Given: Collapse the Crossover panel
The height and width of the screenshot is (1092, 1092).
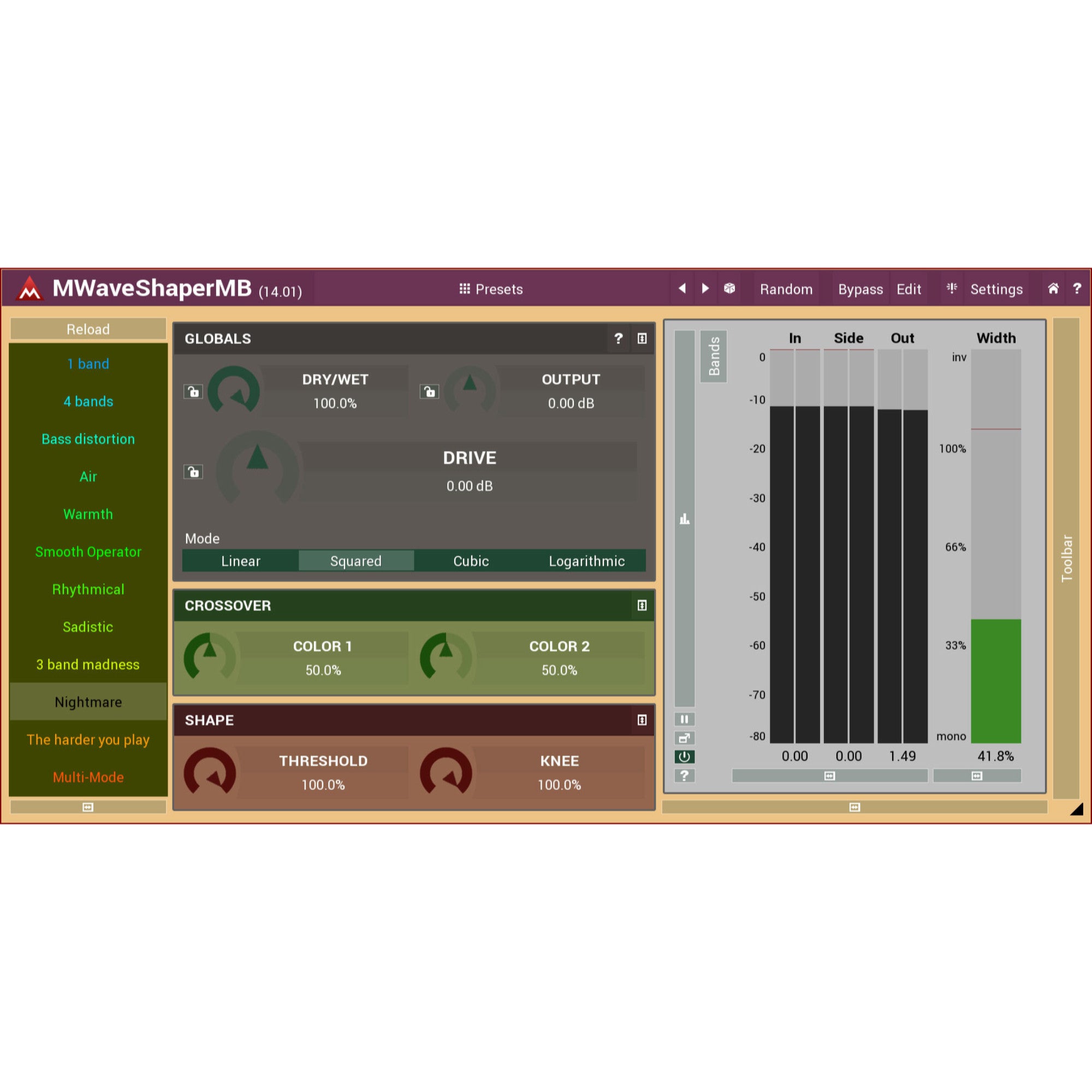Looking at the screenshot, I should [642, 606].
